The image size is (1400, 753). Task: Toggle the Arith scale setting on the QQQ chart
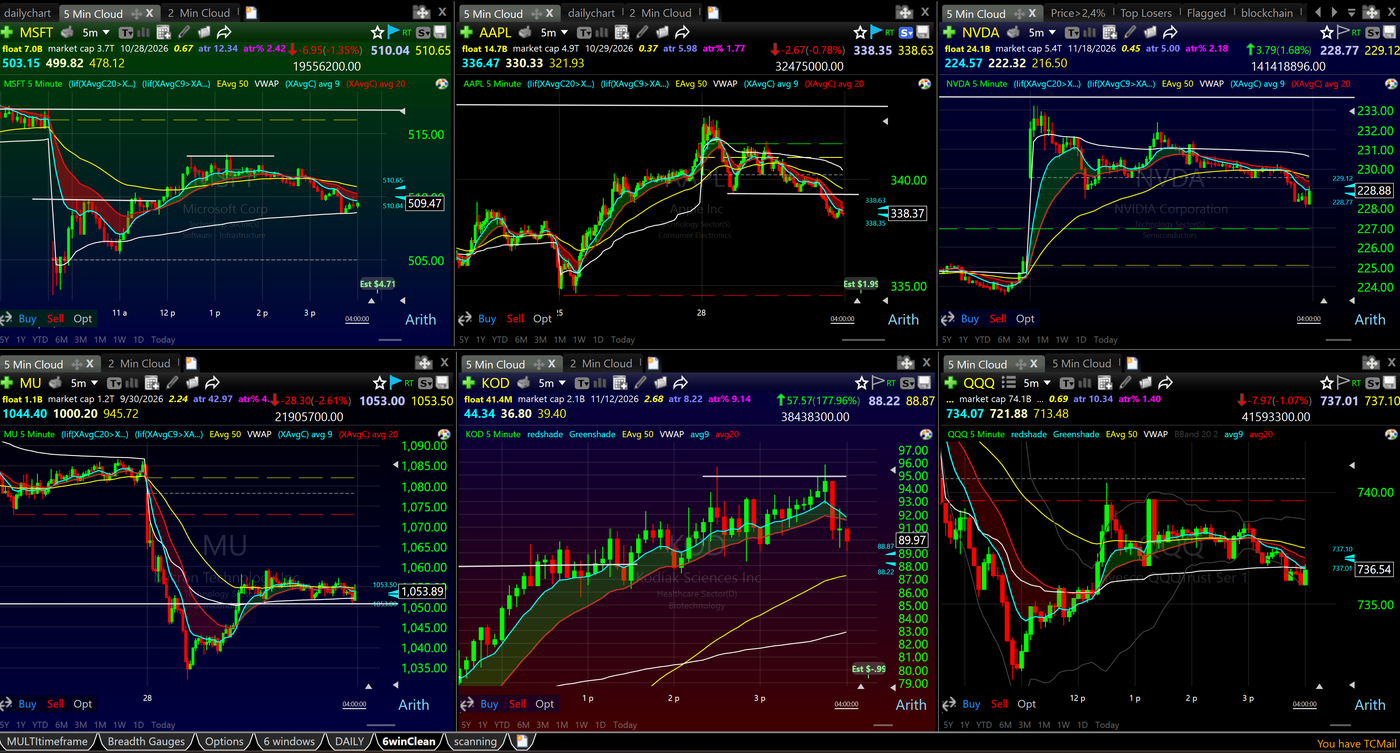[x=1369, y=704]
